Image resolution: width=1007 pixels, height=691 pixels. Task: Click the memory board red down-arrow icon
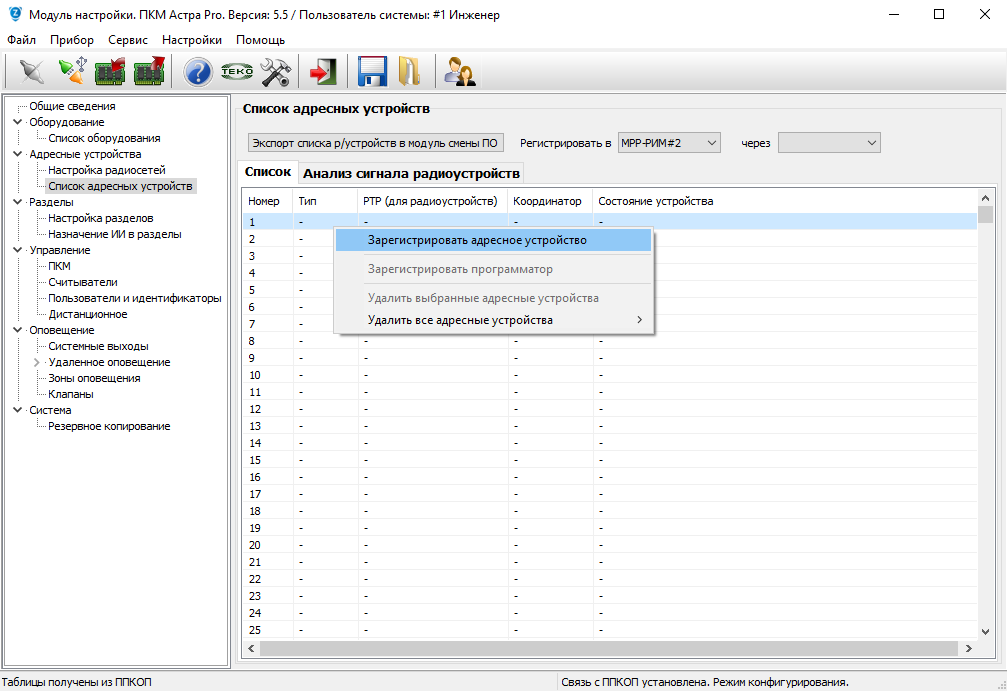(x=110, y=71)
